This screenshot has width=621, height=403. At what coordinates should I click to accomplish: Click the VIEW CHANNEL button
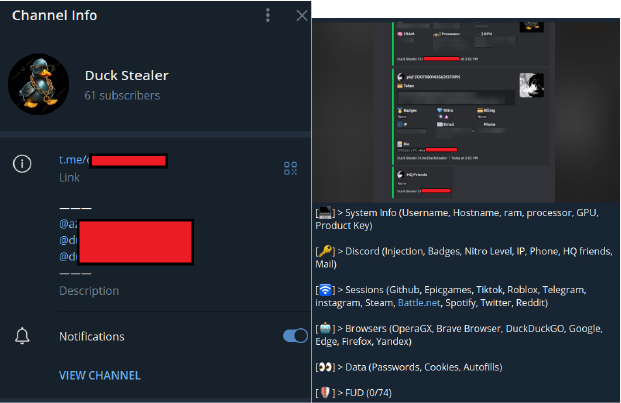pyautogui.click(x=100, y=375)
